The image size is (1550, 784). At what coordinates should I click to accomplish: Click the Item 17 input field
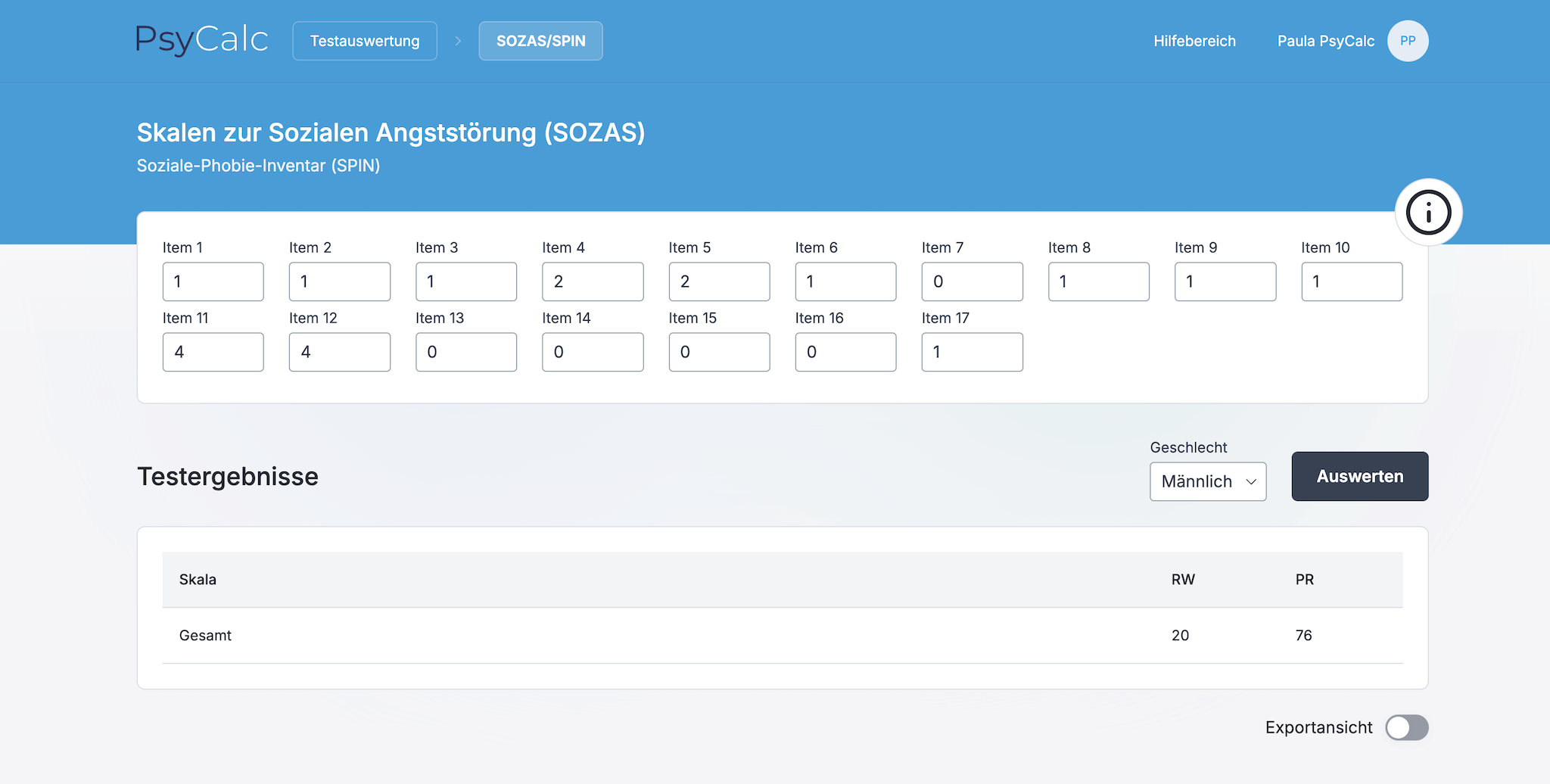(972, 352)
